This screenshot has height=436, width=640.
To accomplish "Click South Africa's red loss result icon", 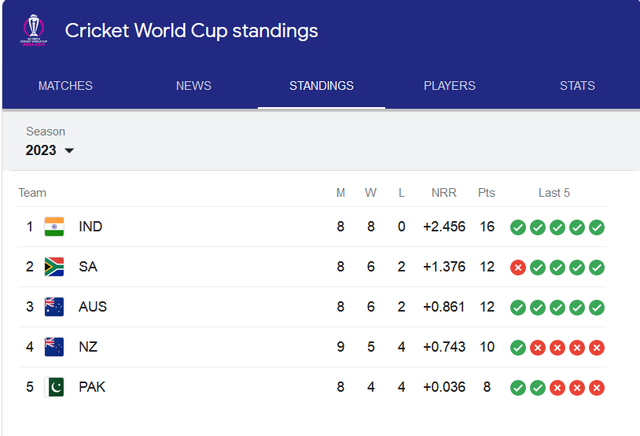I will click(518, 268).
